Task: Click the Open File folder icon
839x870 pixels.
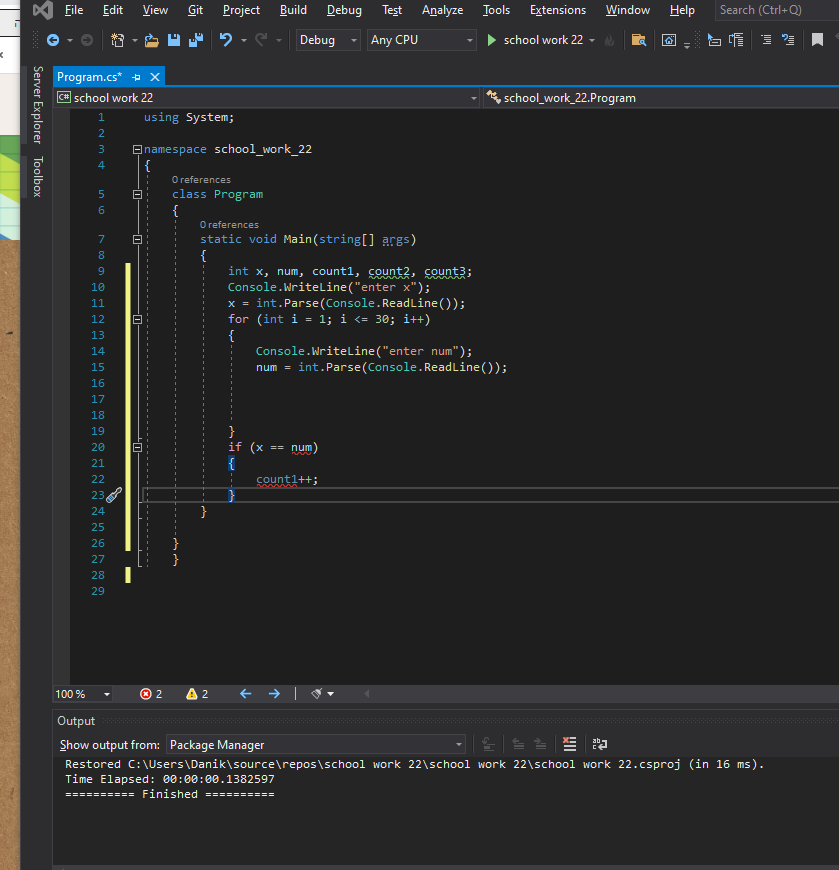Action: click(x=151, y=40)
